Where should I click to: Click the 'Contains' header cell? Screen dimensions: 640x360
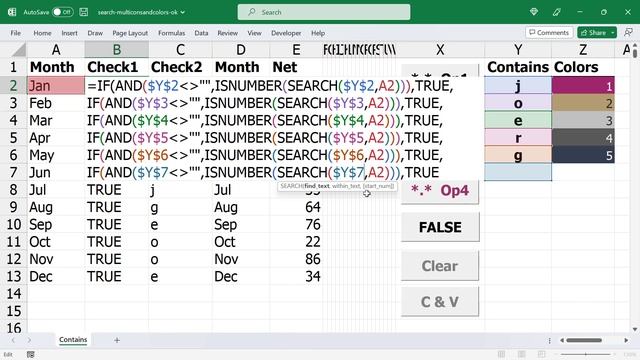tap(518, 67)
